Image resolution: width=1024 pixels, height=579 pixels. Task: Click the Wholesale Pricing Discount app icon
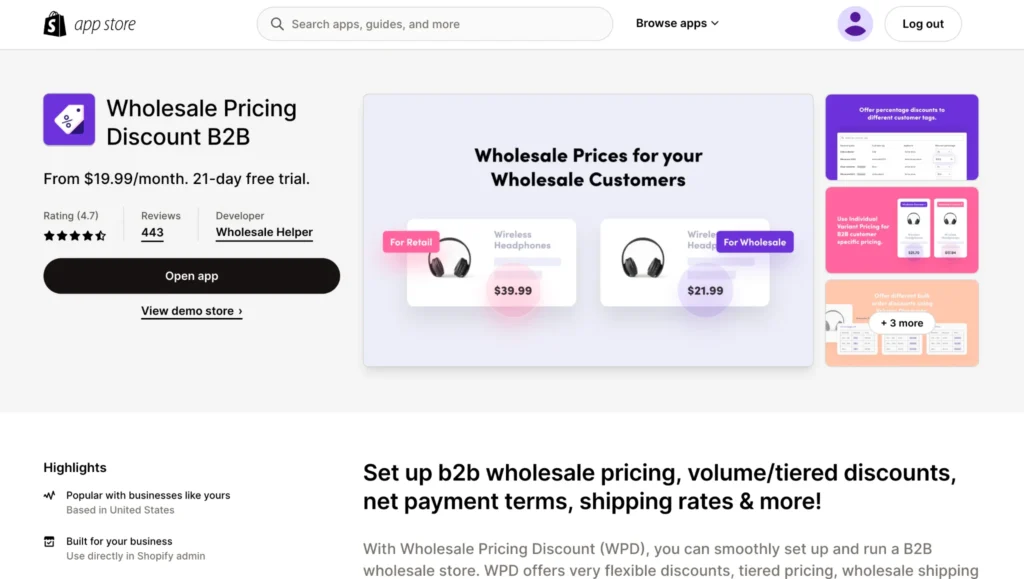pyautogui.click(x=69, y=119)
